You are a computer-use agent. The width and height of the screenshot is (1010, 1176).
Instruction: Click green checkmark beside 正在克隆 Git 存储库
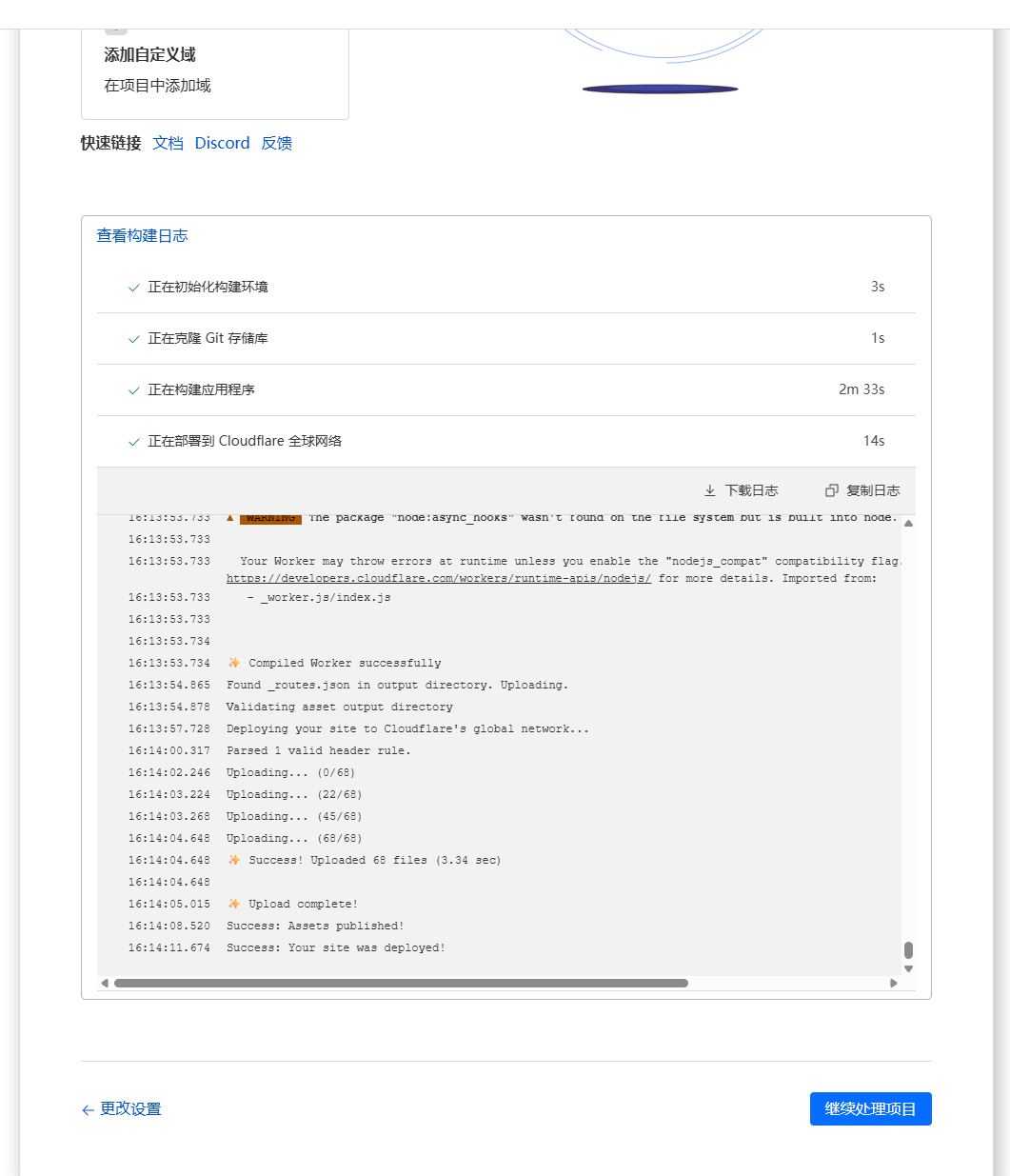click(133, 338)
